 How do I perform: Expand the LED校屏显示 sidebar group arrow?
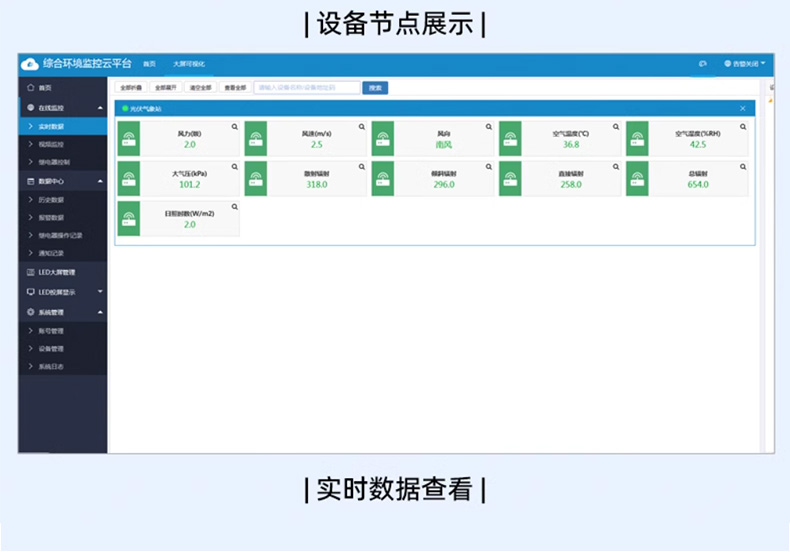(x=100, y=292)
